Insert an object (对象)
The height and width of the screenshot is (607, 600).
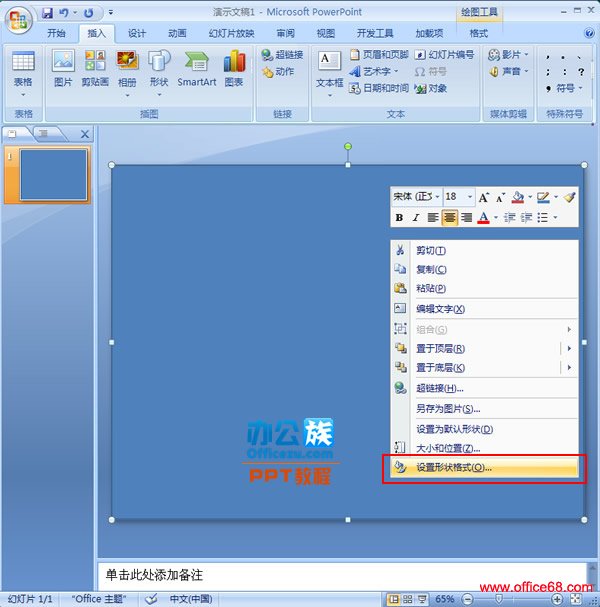click(x=430, y=89)
